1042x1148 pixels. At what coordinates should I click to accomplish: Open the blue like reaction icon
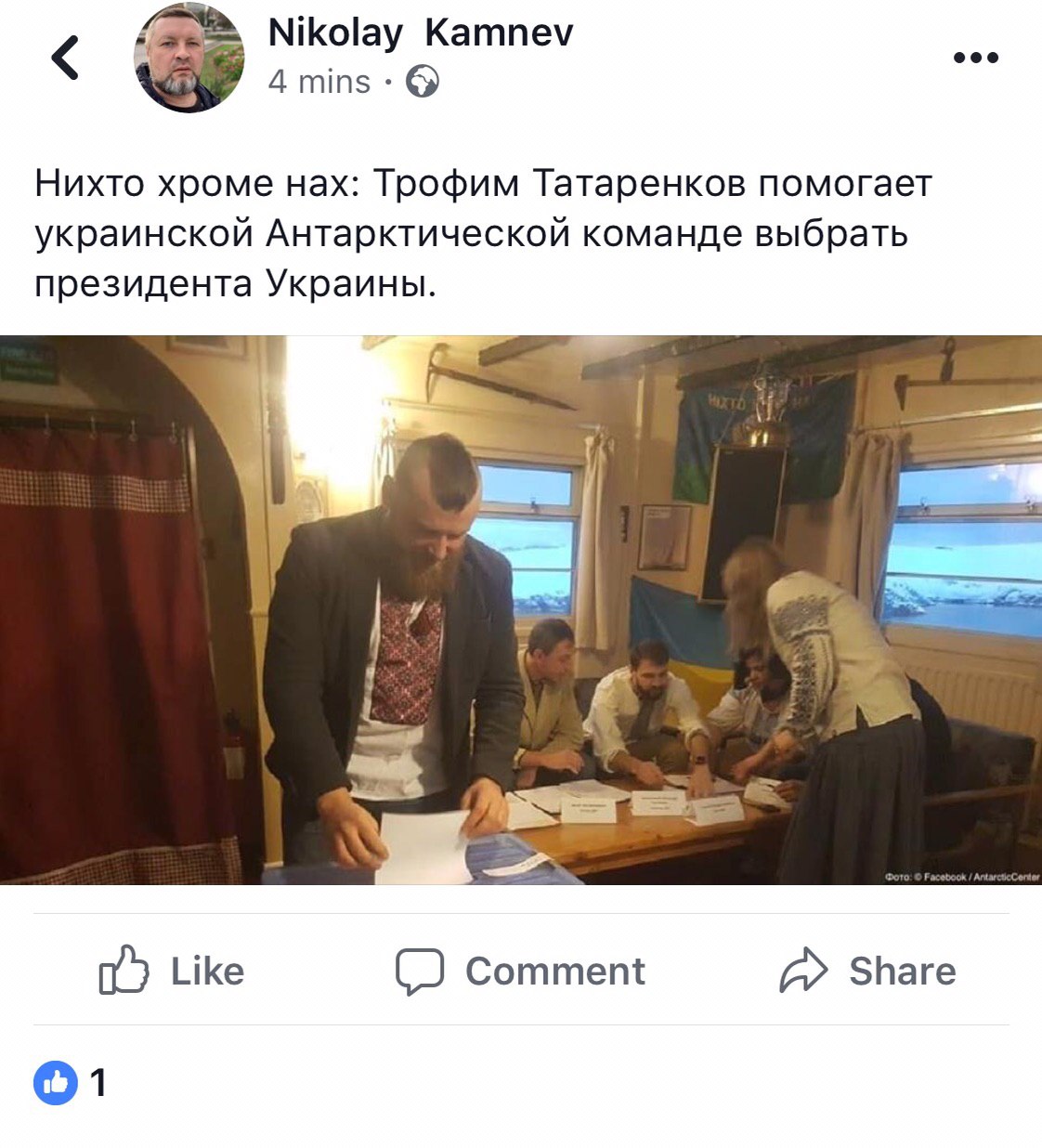pyautogui.click(x=56, y=1082)
